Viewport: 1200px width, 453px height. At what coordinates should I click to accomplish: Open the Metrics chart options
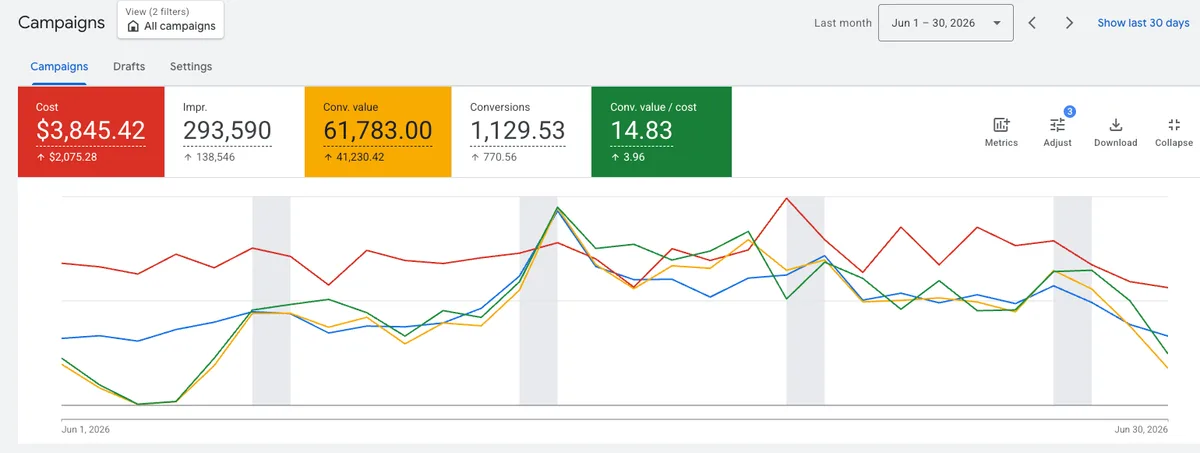tap(1001, 132)
